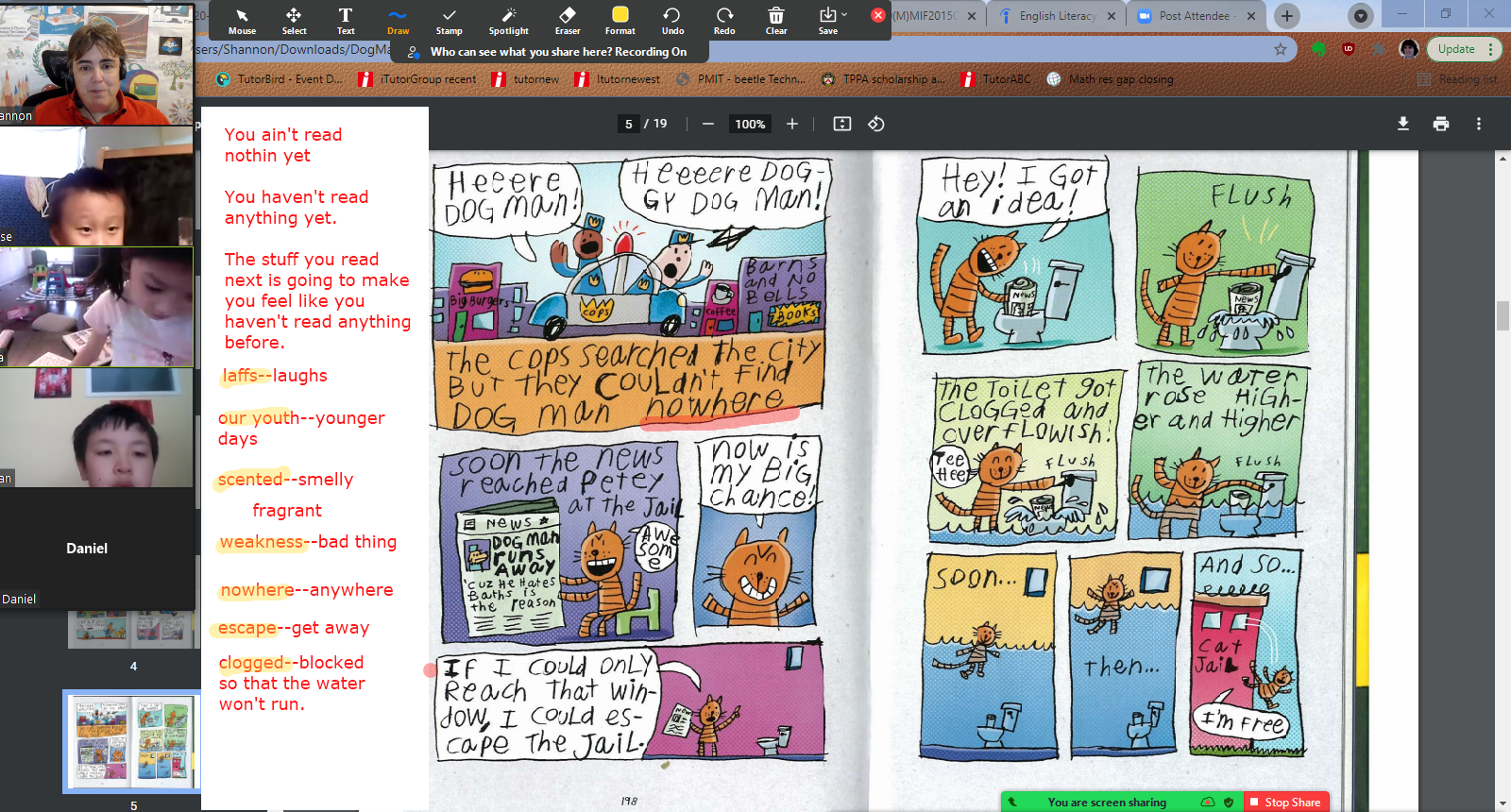Open the Format color options
The width and height of the screenshot is (1511, 812).
tap(620, 21)
